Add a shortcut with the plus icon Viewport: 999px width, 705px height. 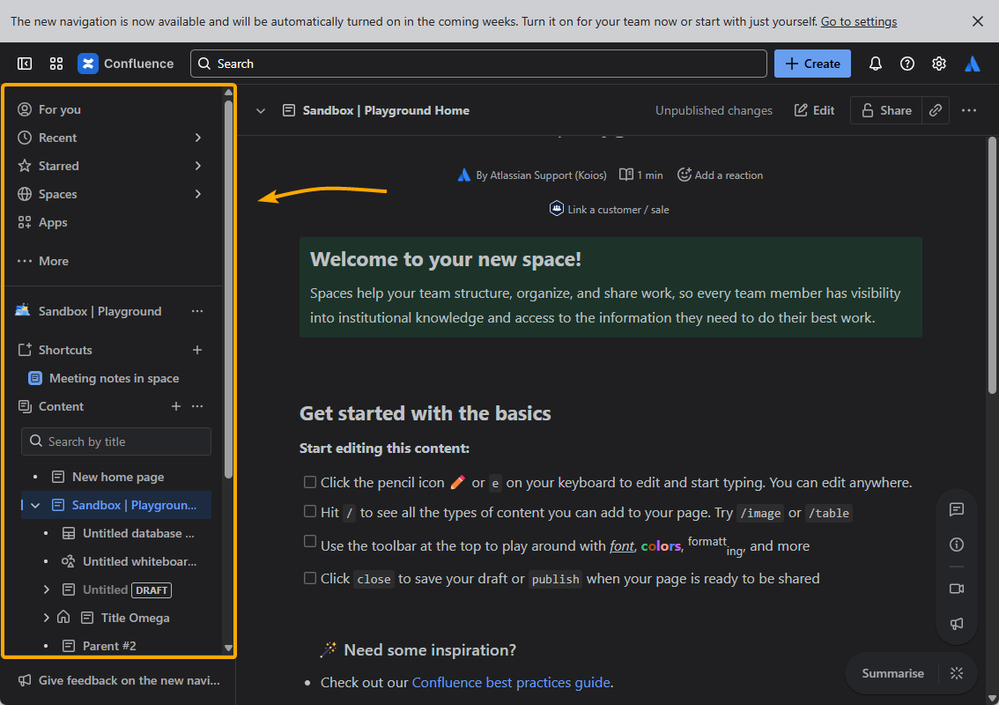198,350
